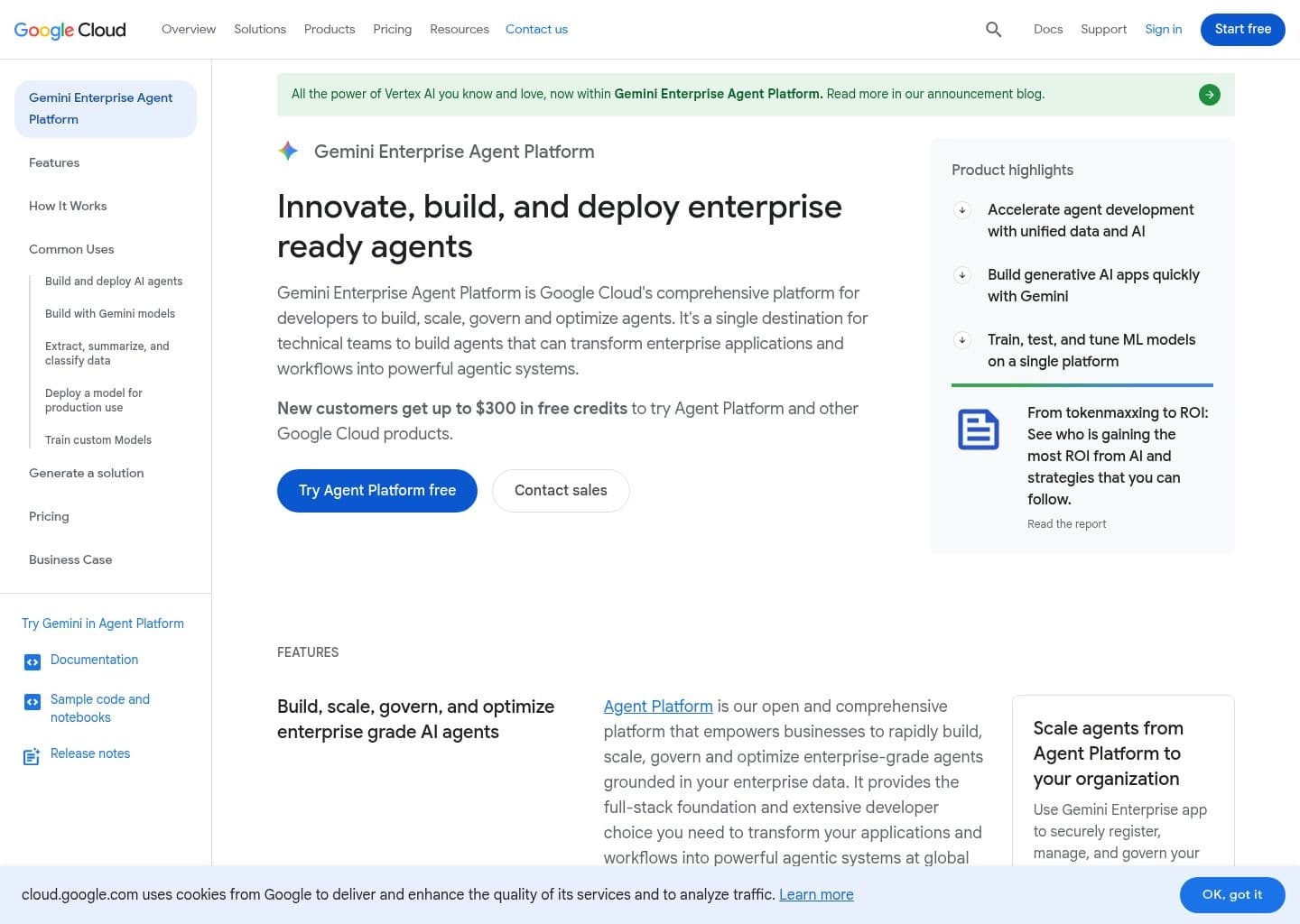Expand Build generative AI apps highlight arrow
Image resolution: width=1300 pixels, height=924 pixels.
pyautogui.click(x=962, y=275)
